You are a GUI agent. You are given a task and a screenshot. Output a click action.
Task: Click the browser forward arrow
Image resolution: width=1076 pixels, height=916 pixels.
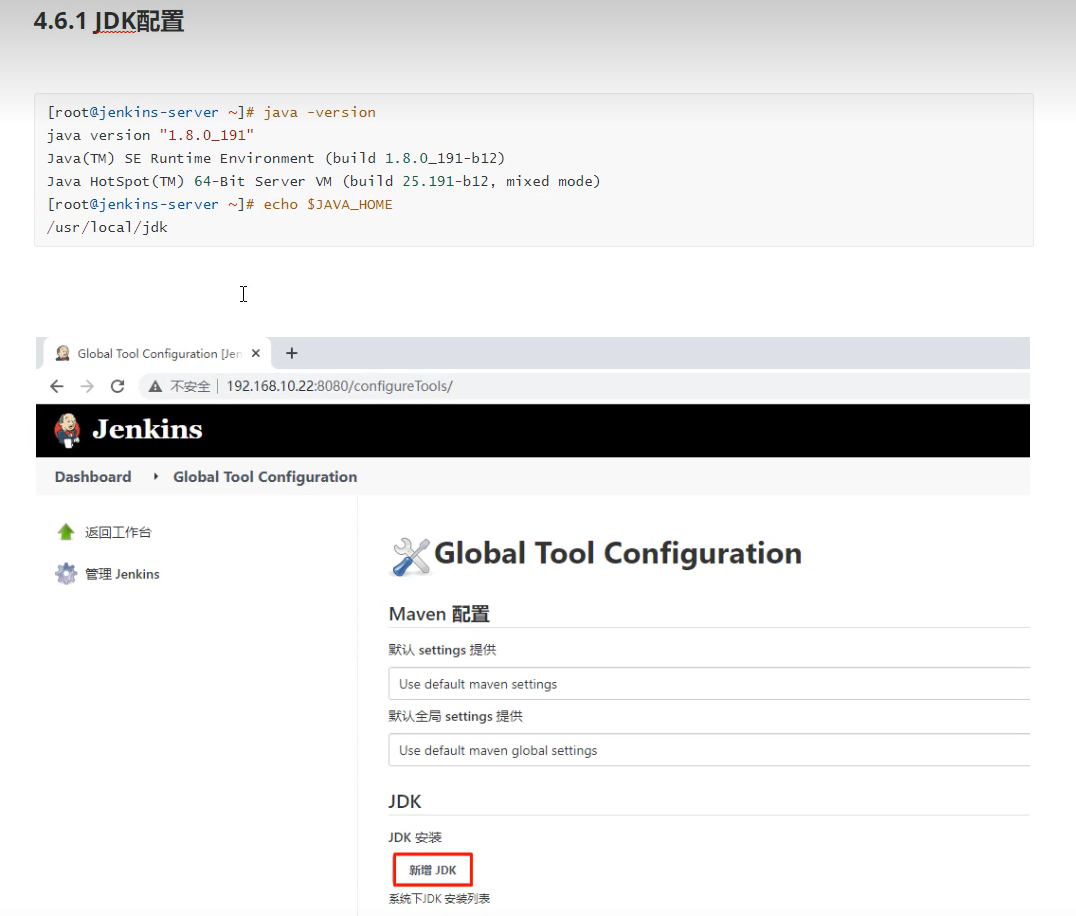[87, 386]
